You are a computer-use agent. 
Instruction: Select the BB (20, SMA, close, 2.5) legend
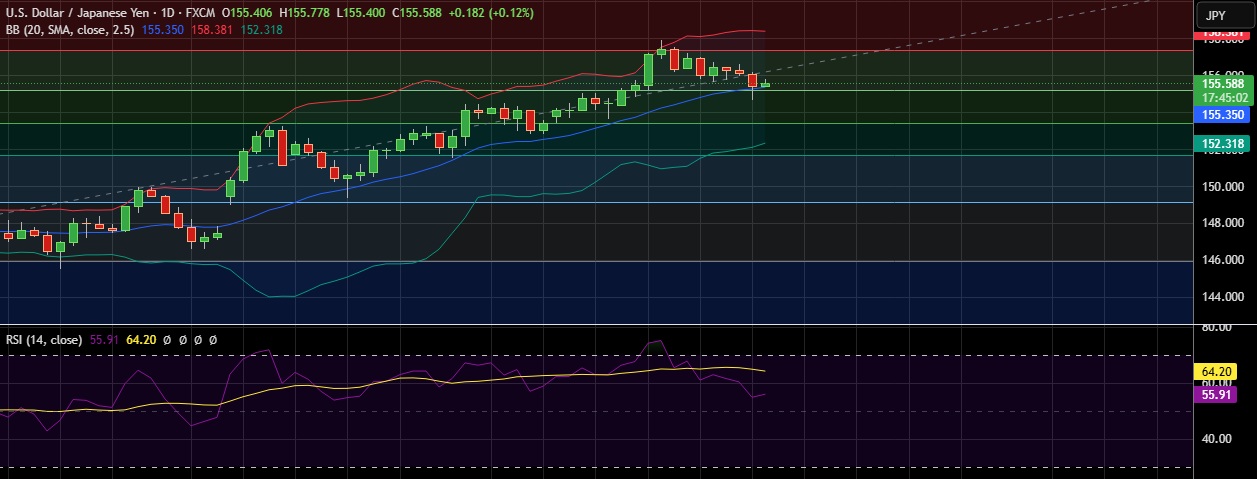coord(71,30)
